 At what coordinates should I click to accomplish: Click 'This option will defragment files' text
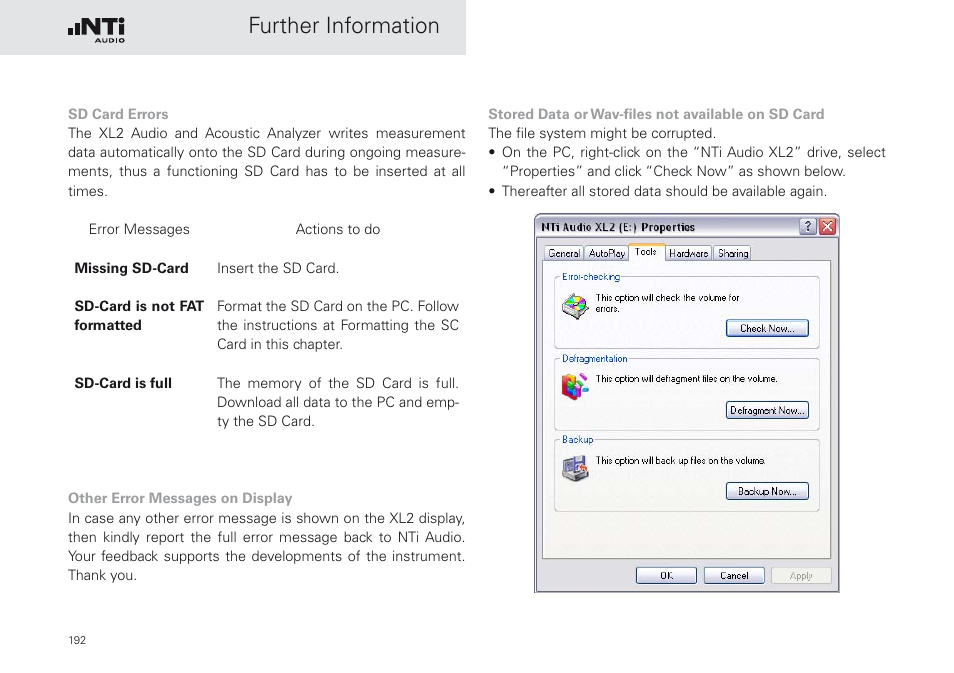click(686, 378)
